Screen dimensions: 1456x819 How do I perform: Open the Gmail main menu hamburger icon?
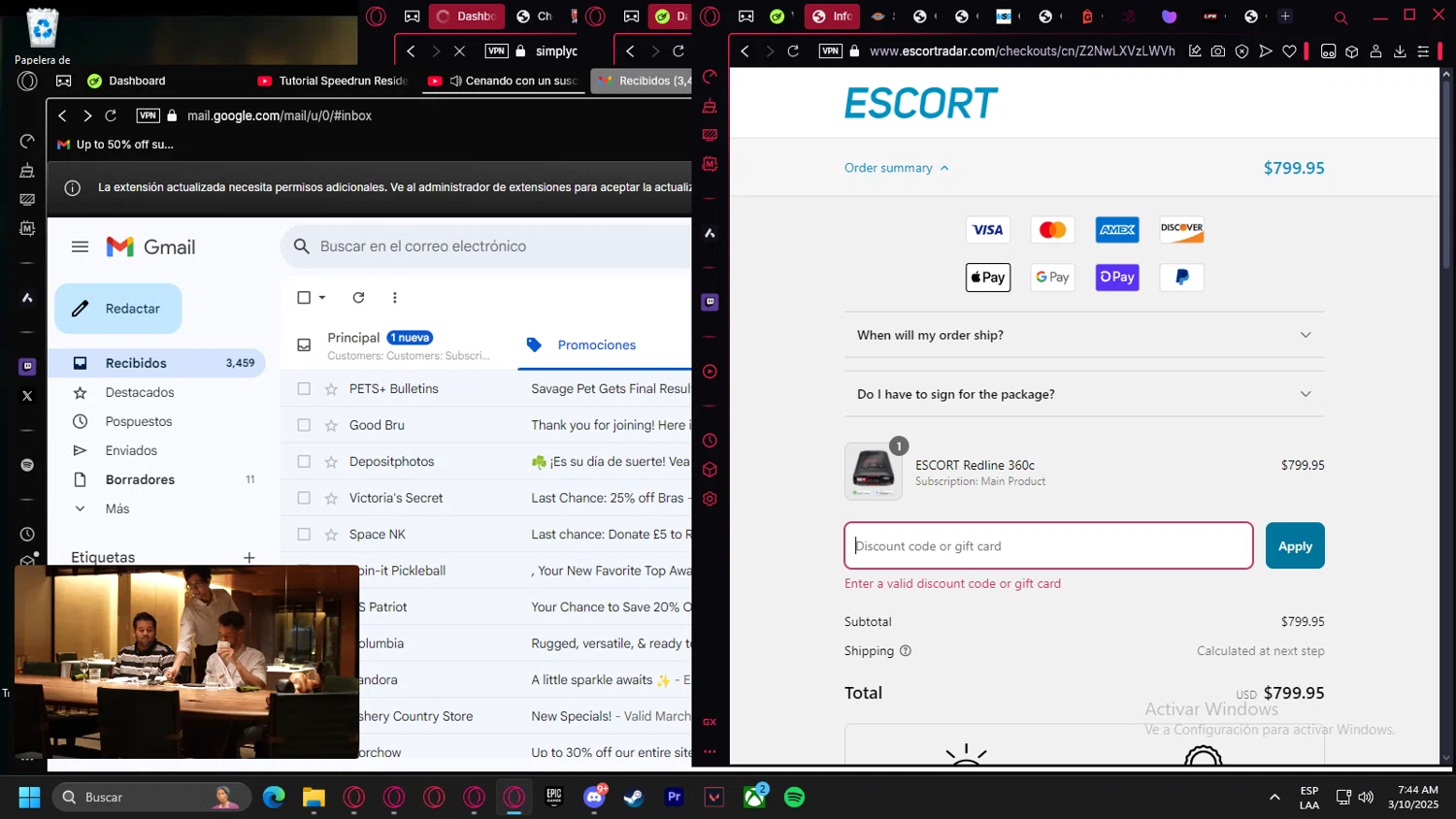[81, 247]
